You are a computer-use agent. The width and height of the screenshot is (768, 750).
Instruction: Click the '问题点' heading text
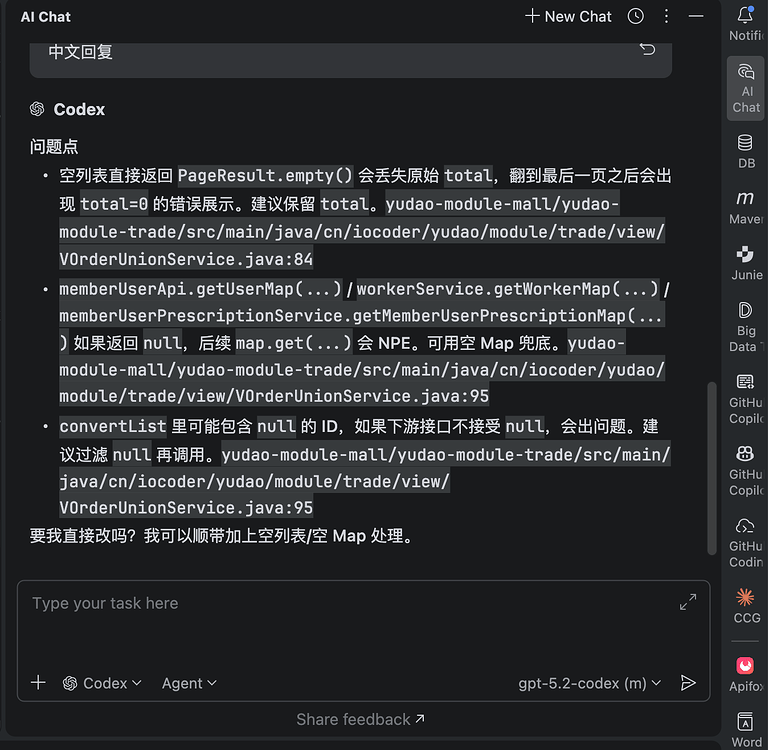point(54,146)
